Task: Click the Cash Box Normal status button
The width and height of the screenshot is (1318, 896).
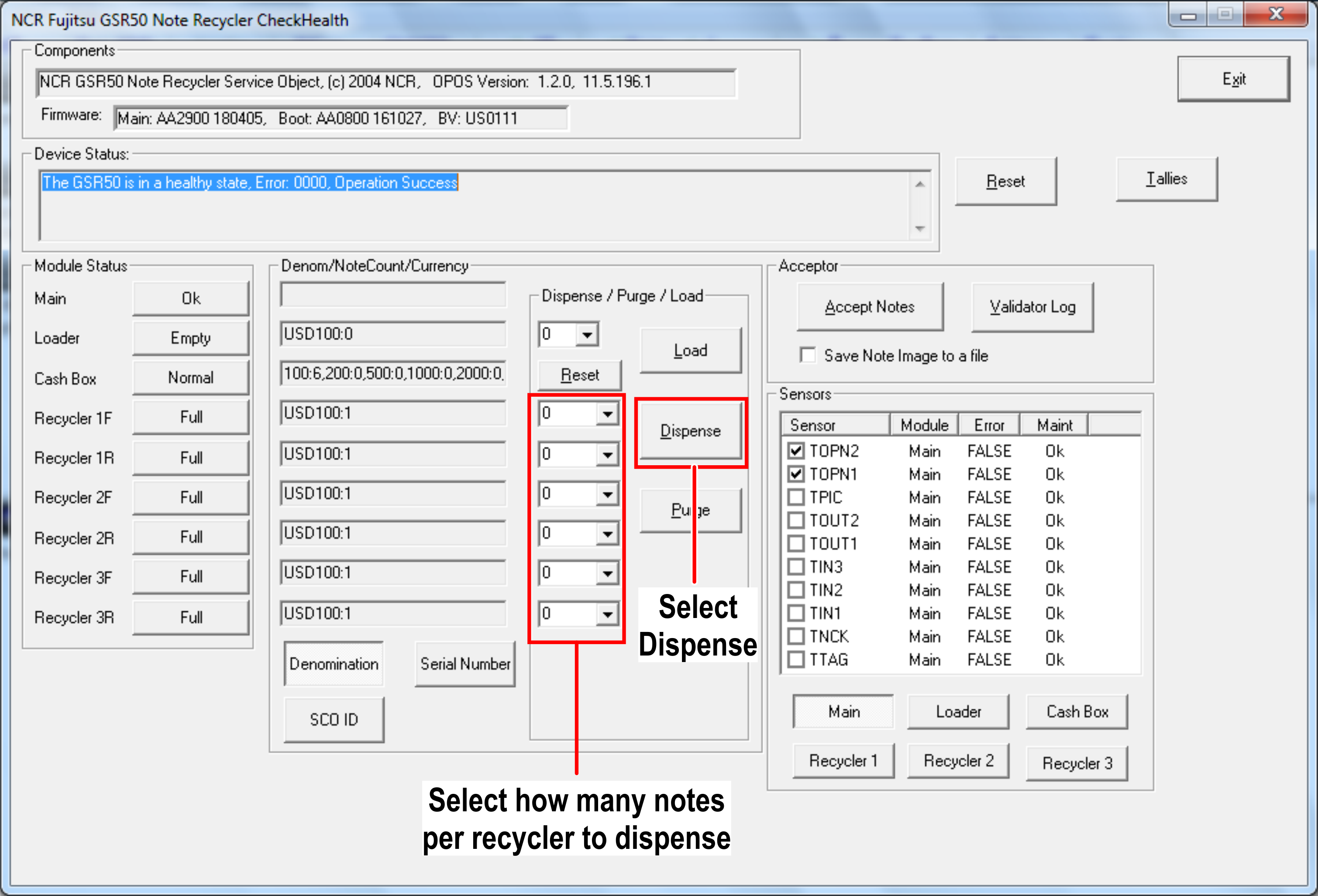Action: (190, 378)
